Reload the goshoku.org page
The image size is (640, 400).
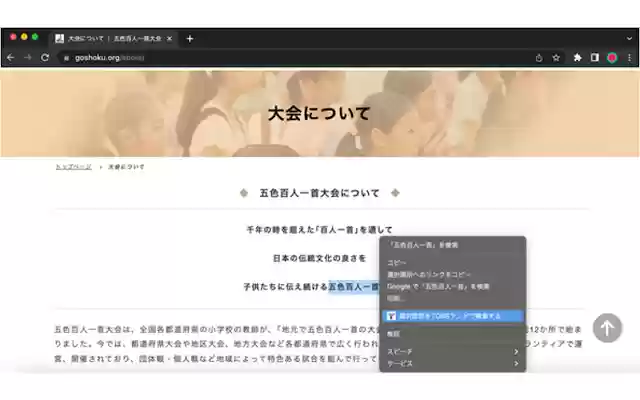pos(45,58)
